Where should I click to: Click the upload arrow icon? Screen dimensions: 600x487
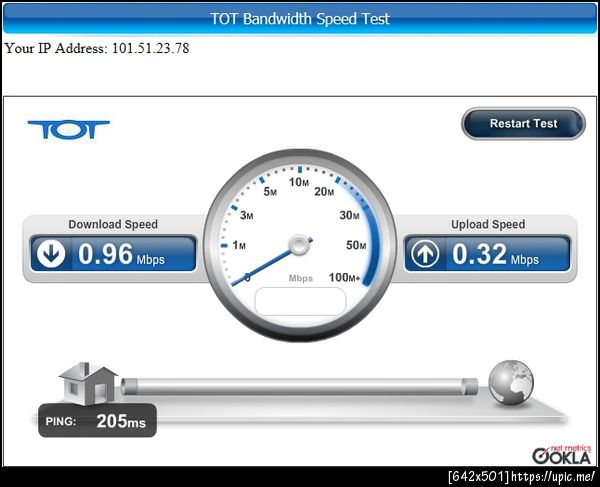tap(425, 254)
